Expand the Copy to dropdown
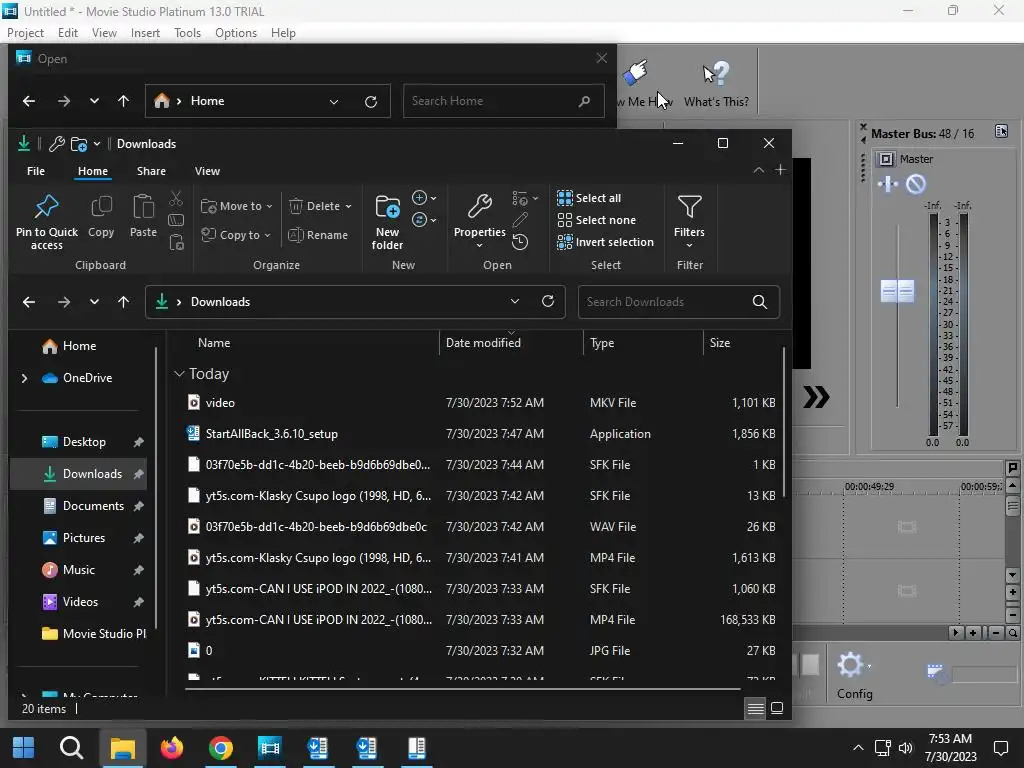The width and height of the screenshot is (1024, 768). click(x=267, y=235)
